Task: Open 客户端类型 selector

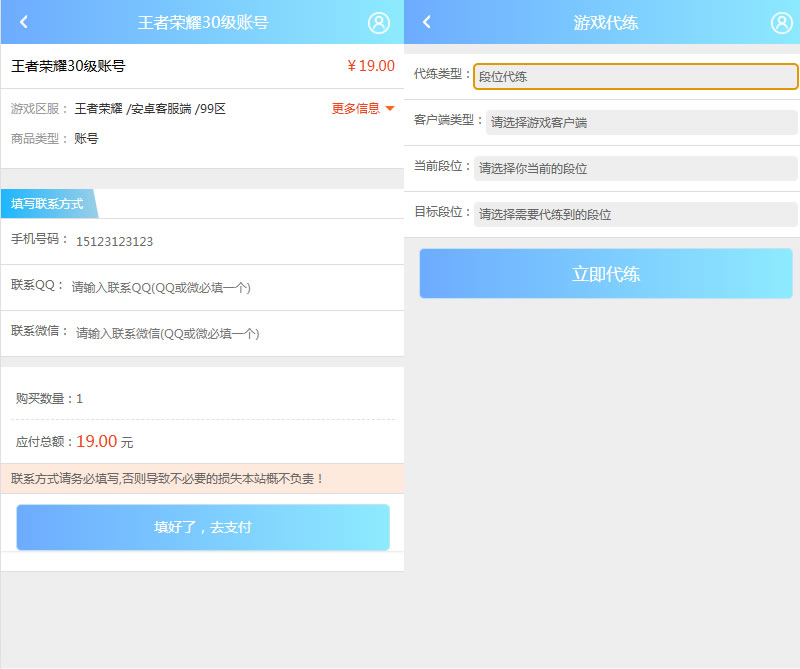Action: [x=641, y=122]
